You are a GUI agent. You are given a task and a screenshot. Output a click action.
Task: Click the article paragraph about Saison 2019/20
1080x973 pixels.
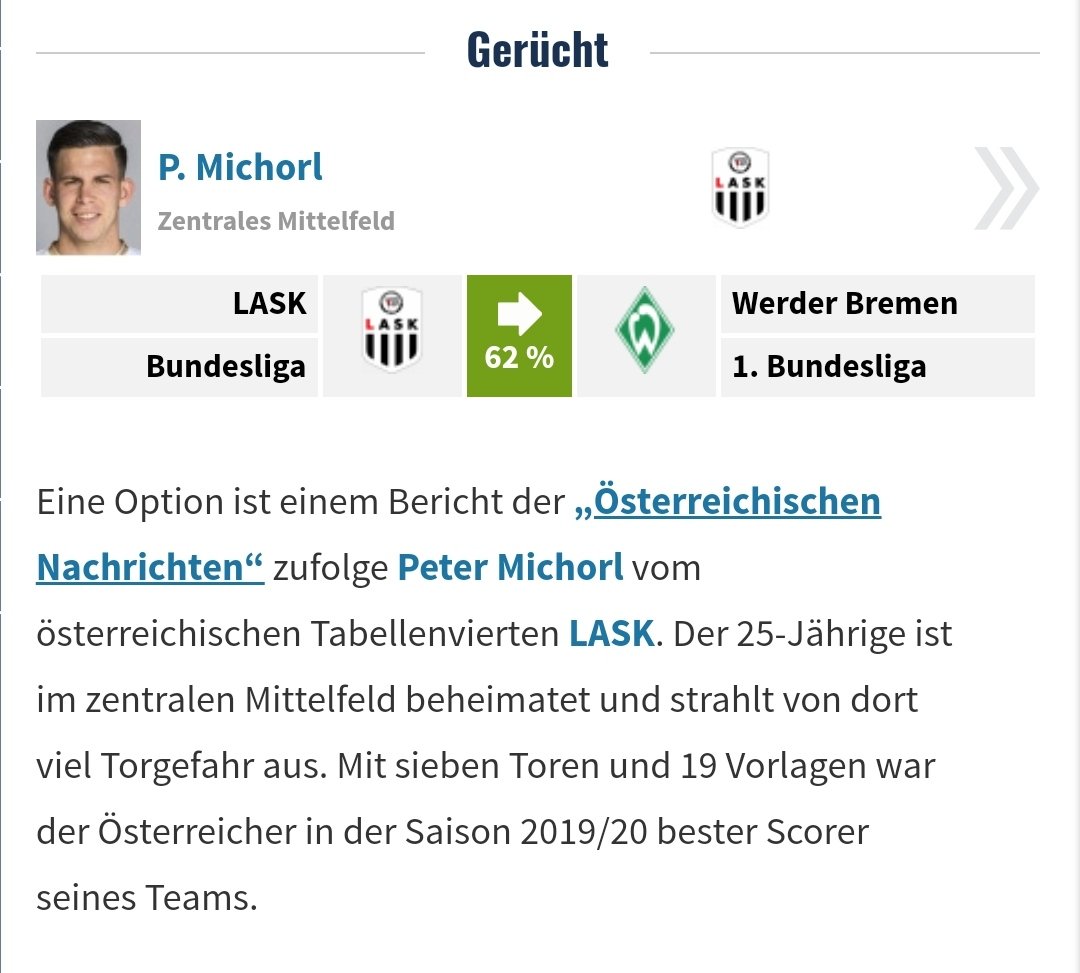click(x=495, y=700)
